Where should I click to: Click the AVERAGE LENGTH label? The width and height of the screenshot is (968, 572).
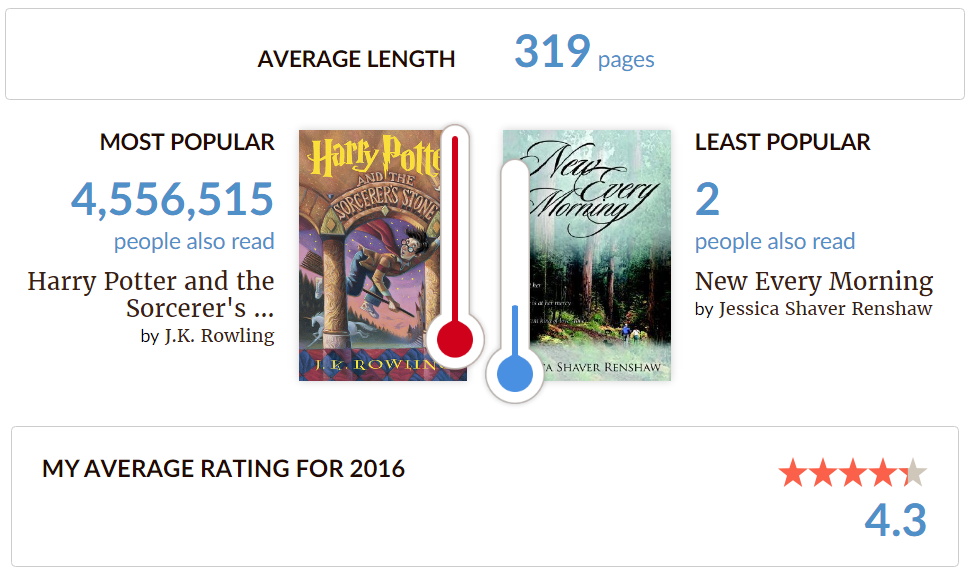[356, 60]
